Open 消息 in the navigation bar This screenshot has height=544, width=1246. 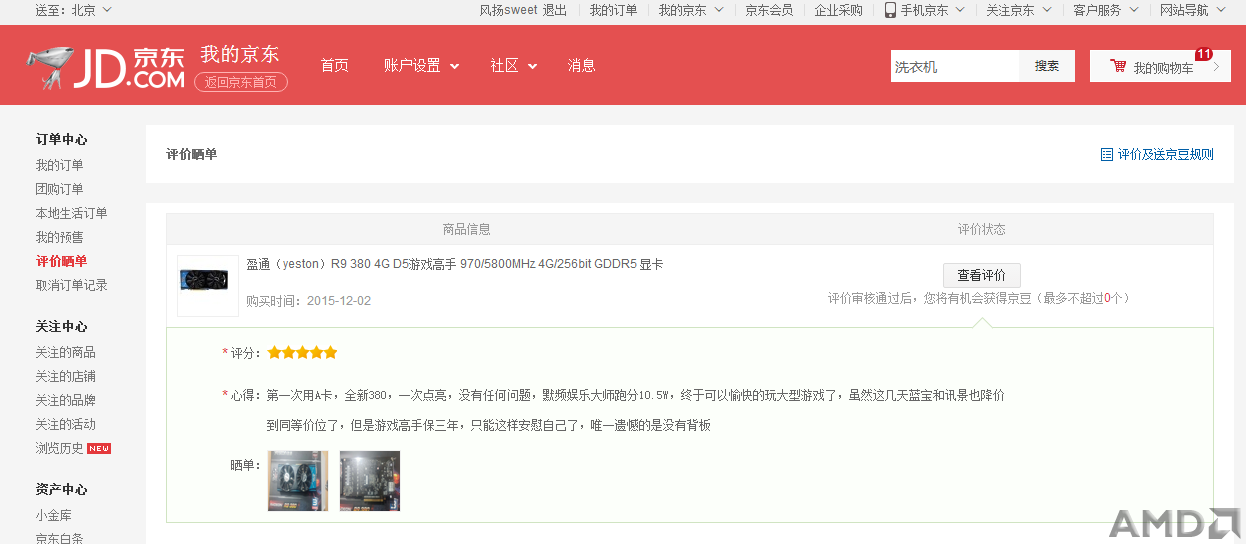click(581, 65)
